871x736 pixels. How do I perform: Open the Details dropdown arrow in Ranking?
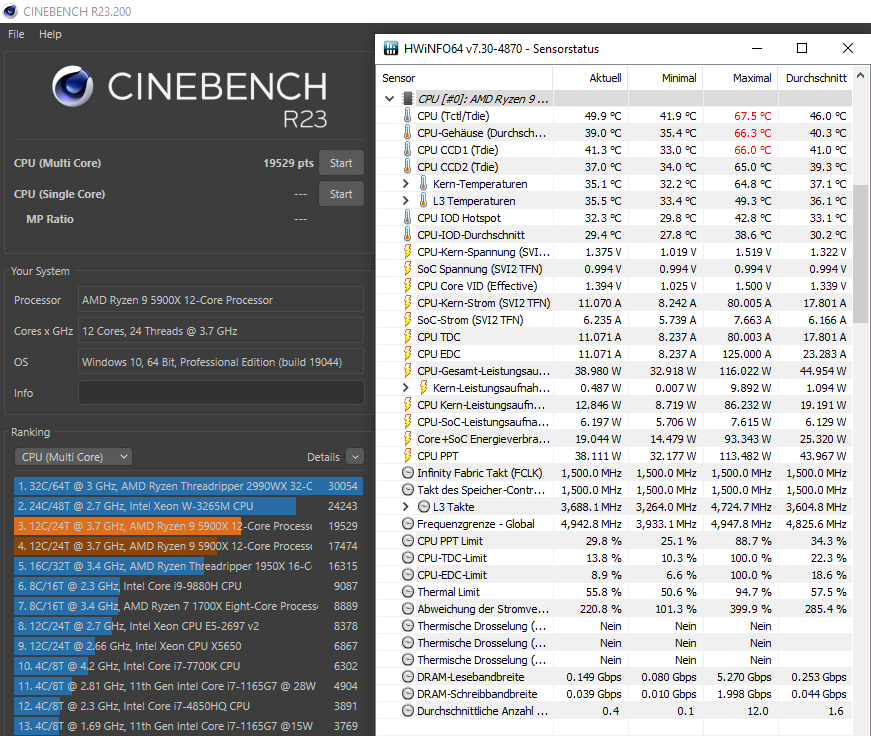point(355,457)
